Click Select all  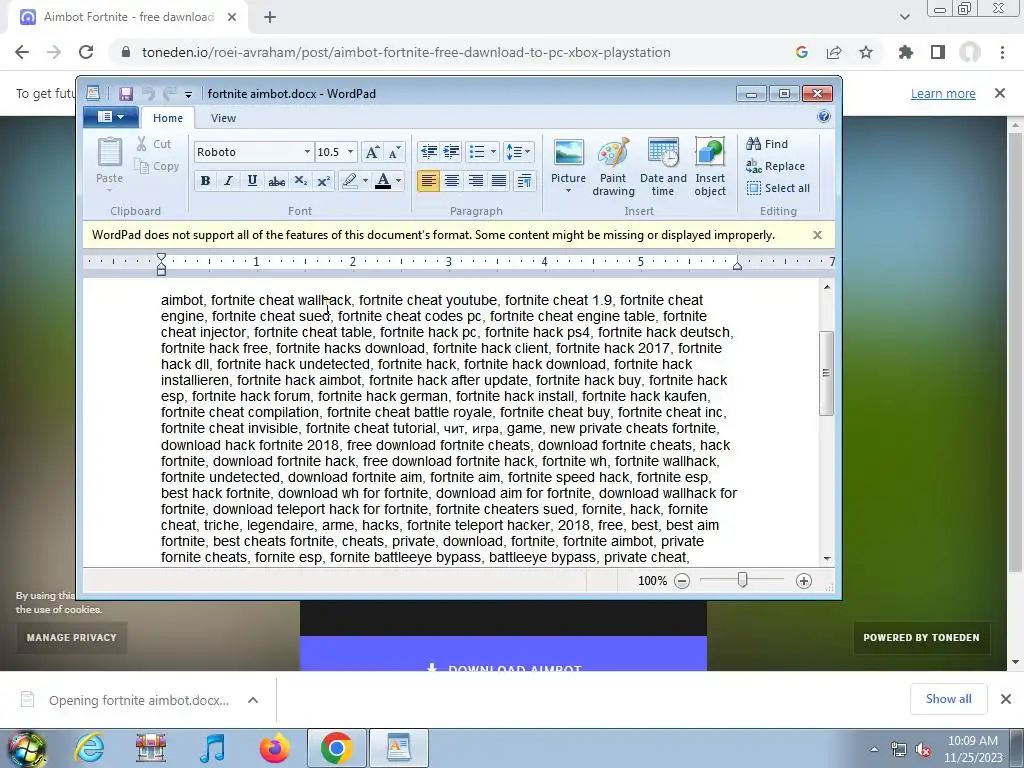[x=778, y=188]
